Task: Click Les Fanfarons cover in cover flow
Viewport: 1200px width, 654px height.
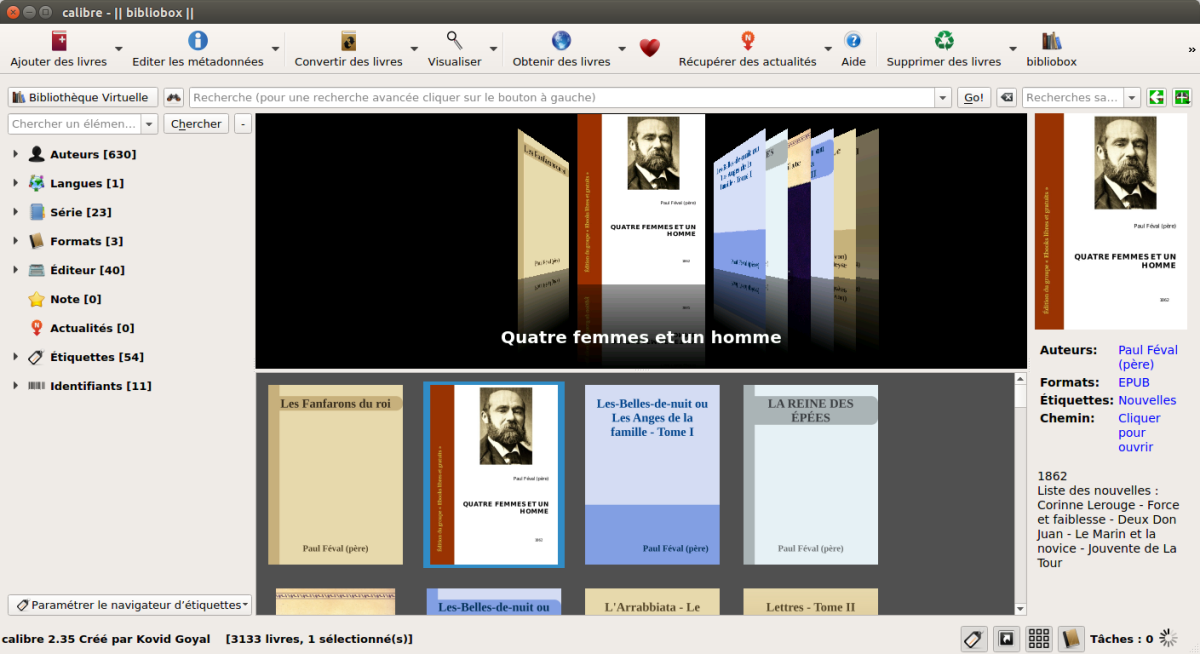Action: click(x=545, y=206)
